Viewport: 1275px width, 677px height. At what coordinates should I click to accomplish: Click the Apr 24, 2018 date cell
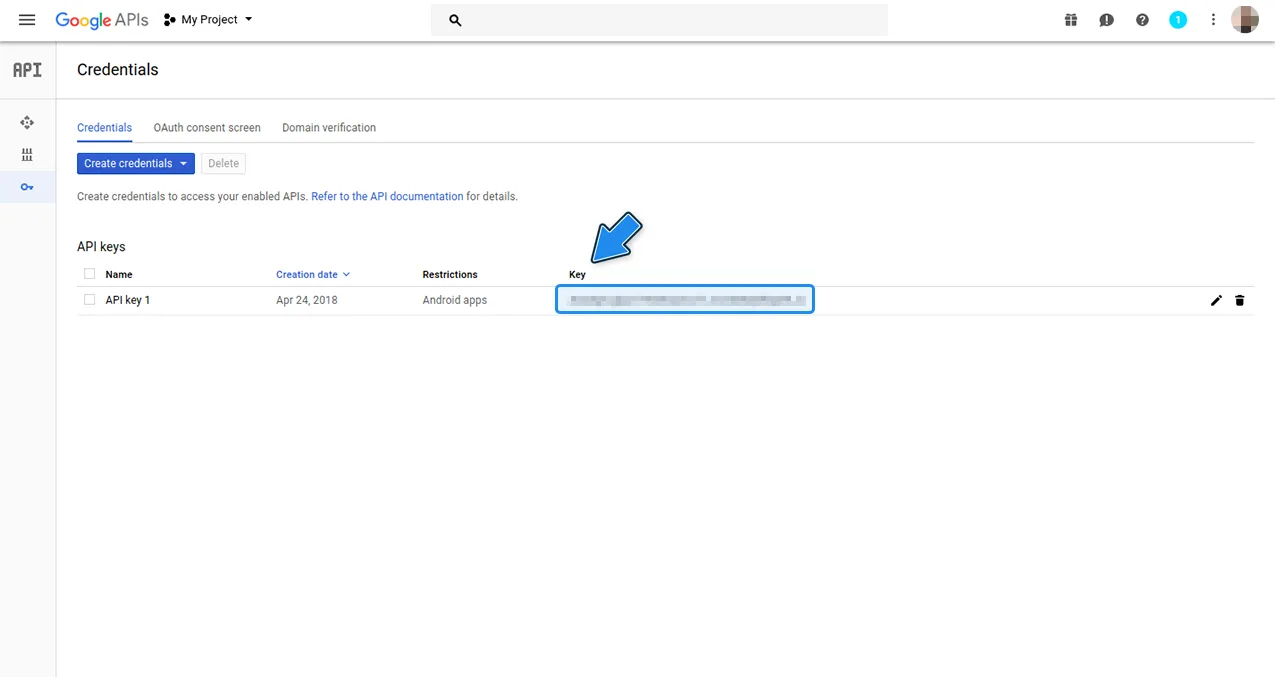tap(307, 300)
